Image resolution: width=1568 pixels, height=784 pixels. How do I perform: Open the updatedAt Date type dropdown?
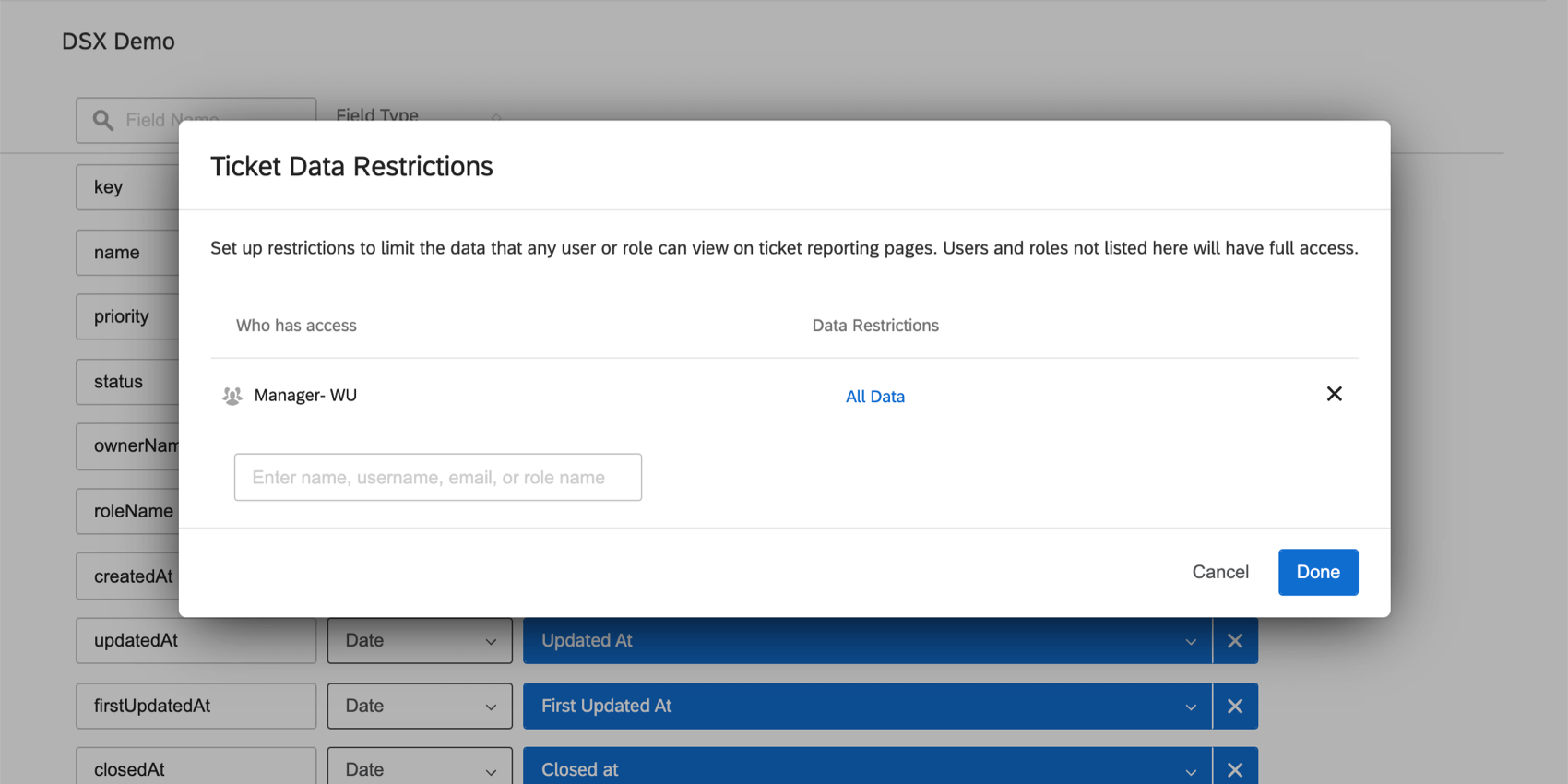420,641
